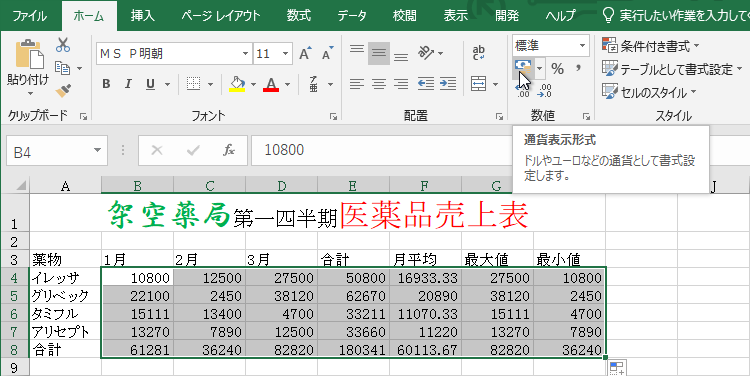Open the ヘルプ tab

(x=561, y=16)
